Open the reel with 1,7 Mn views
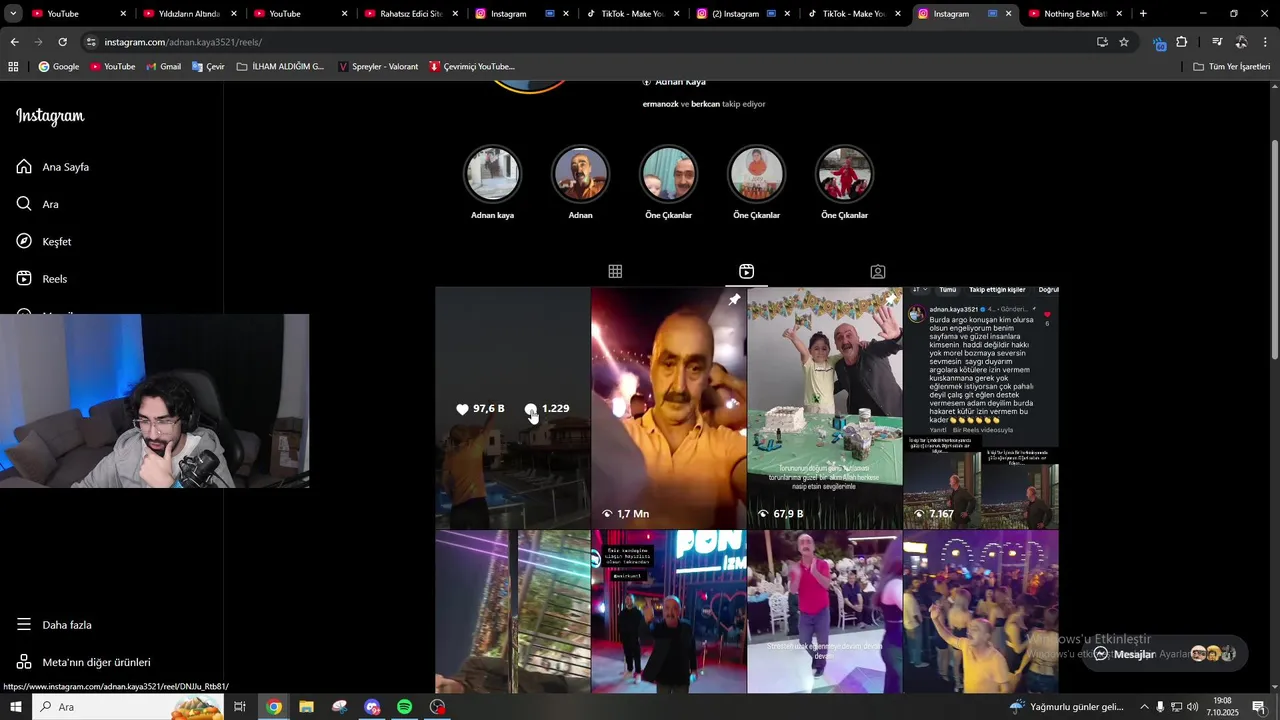The width and height of the screenshot is (1280, 720). (668, 408)
